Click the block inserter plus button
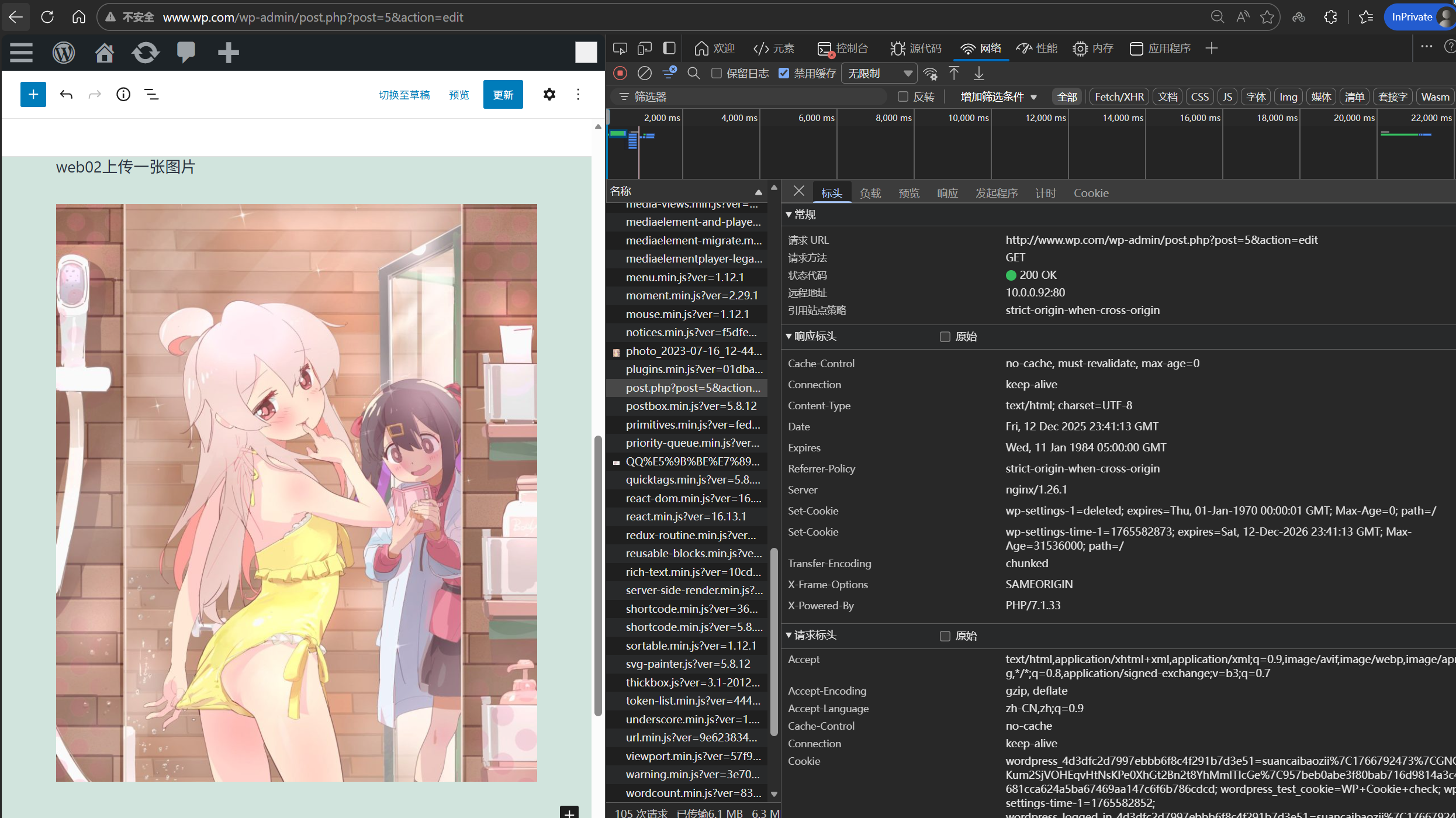The width and height of the screenshot is (1456, 818). 33,95
